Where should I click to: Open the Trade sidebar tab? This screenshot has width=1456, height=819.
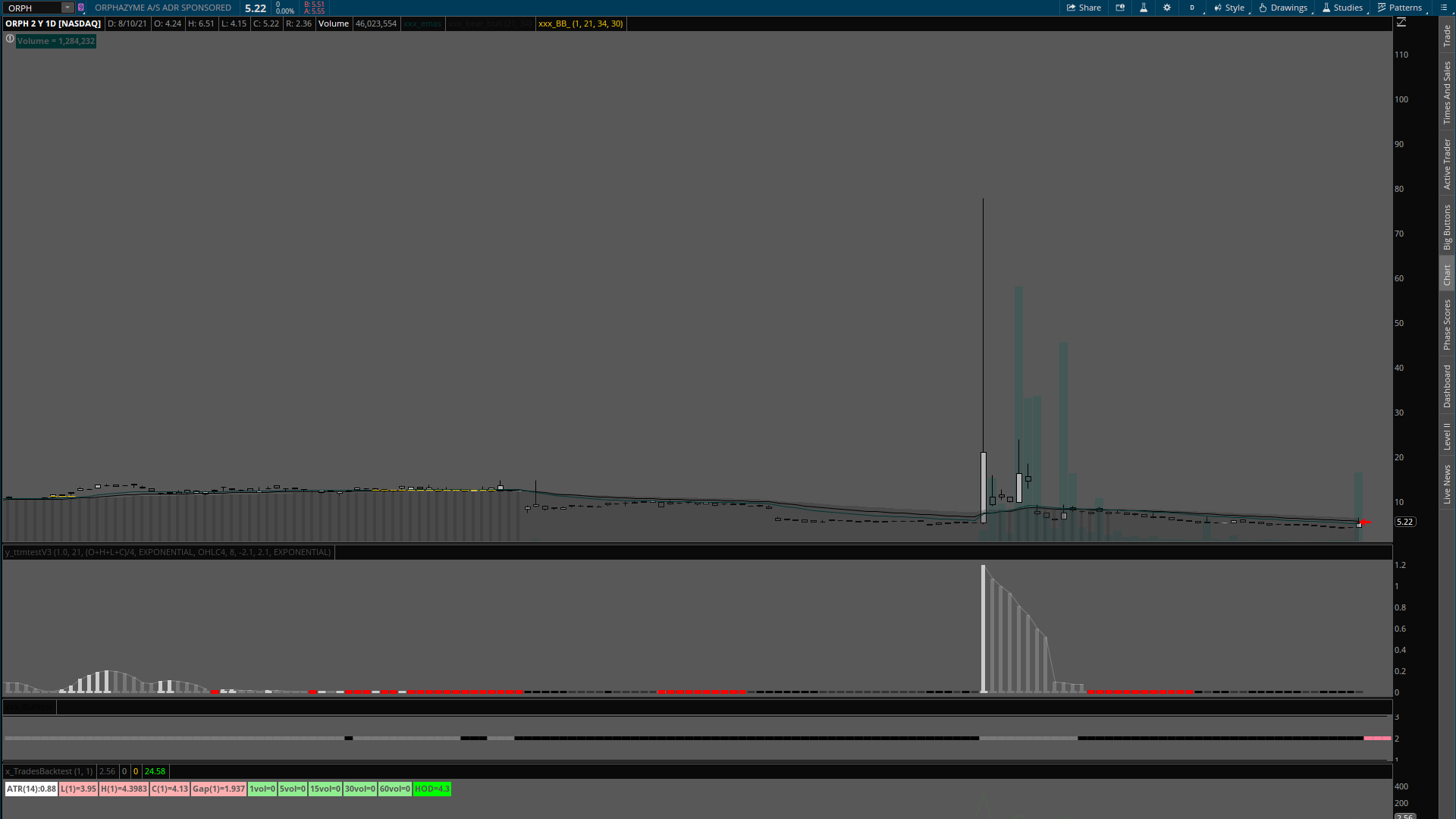1447,35
